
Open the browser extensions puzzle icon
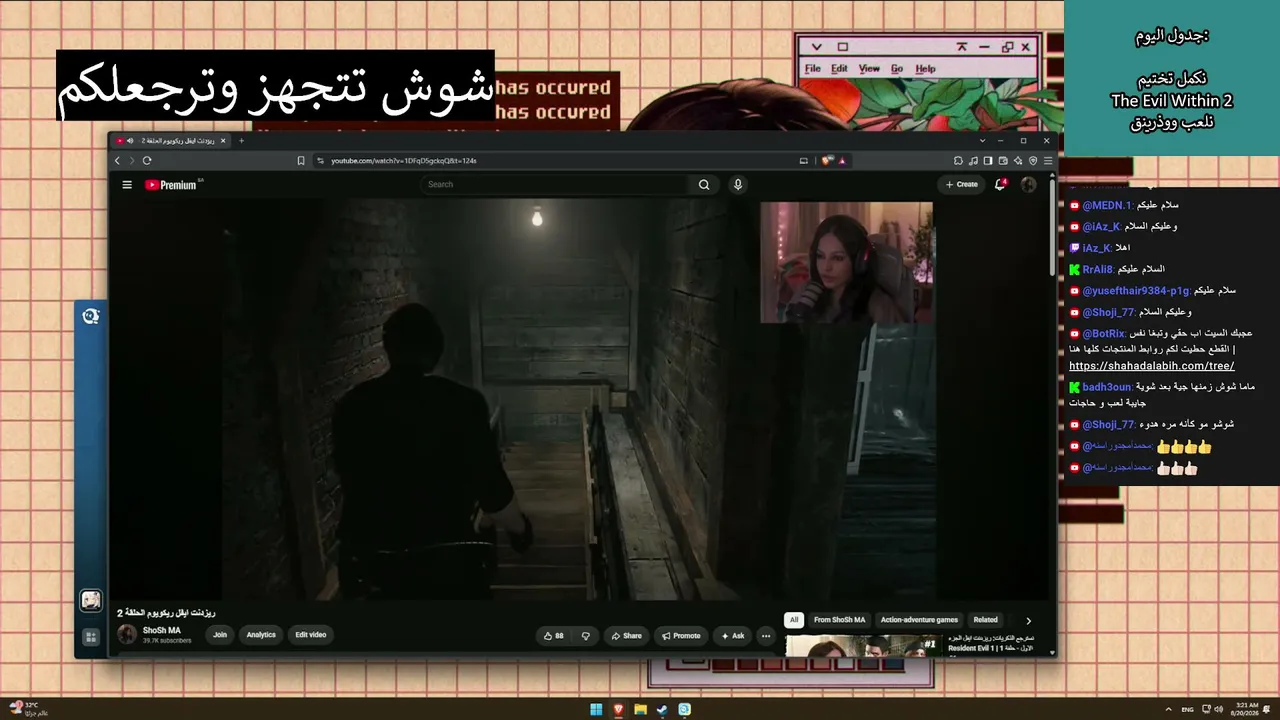pyautogui.click(x=959, y=160)
